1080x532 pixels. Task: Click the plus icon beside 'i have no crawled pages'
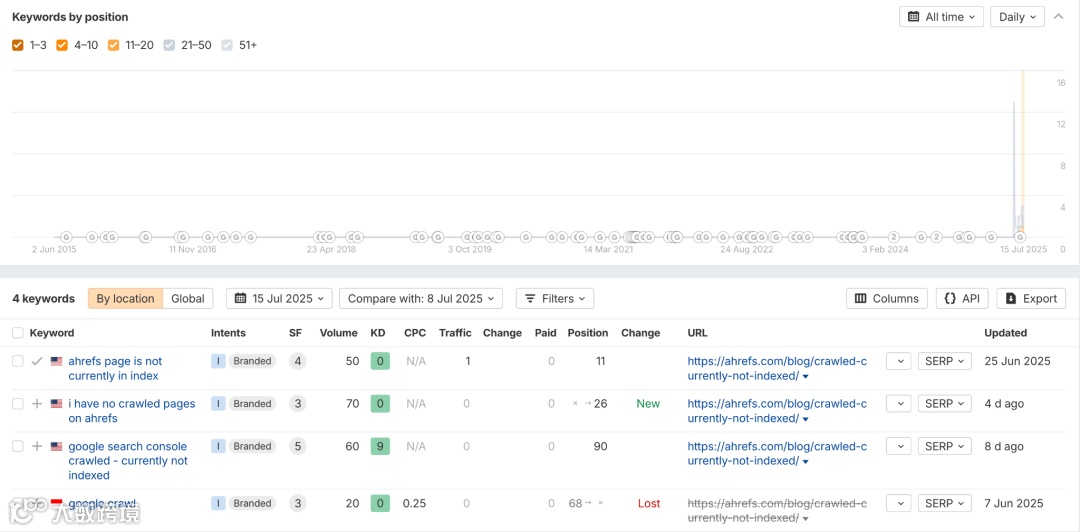37,404
